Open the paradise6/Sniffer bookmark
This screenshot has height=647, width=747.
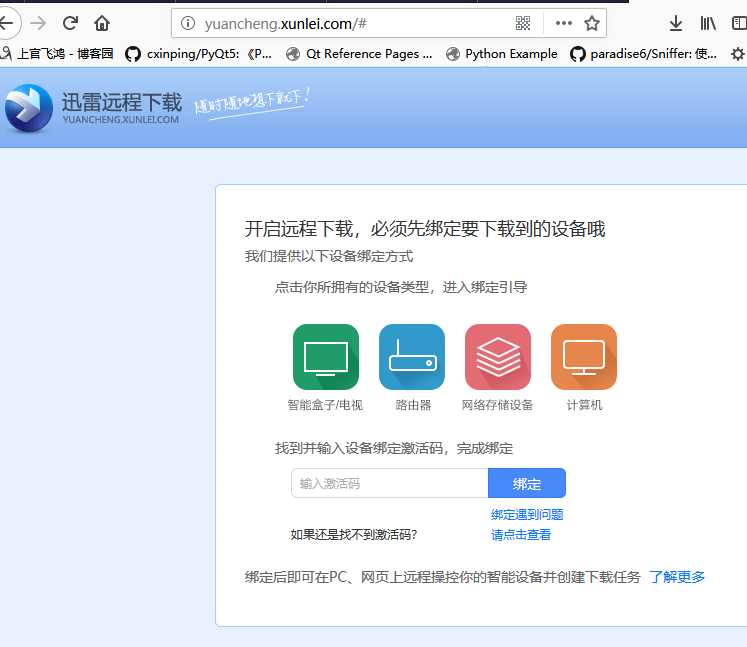coord(643,54)
